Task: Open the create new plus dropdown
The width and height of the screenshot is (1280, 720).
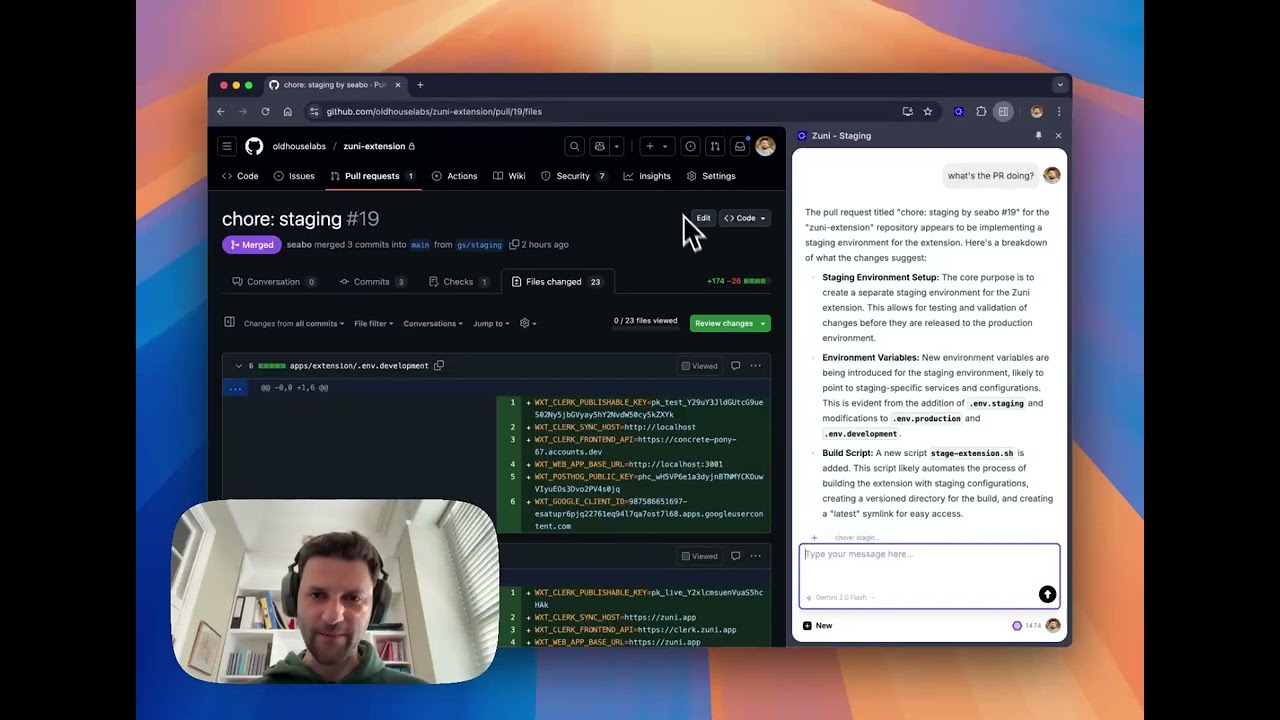Action: coord(656,146)
